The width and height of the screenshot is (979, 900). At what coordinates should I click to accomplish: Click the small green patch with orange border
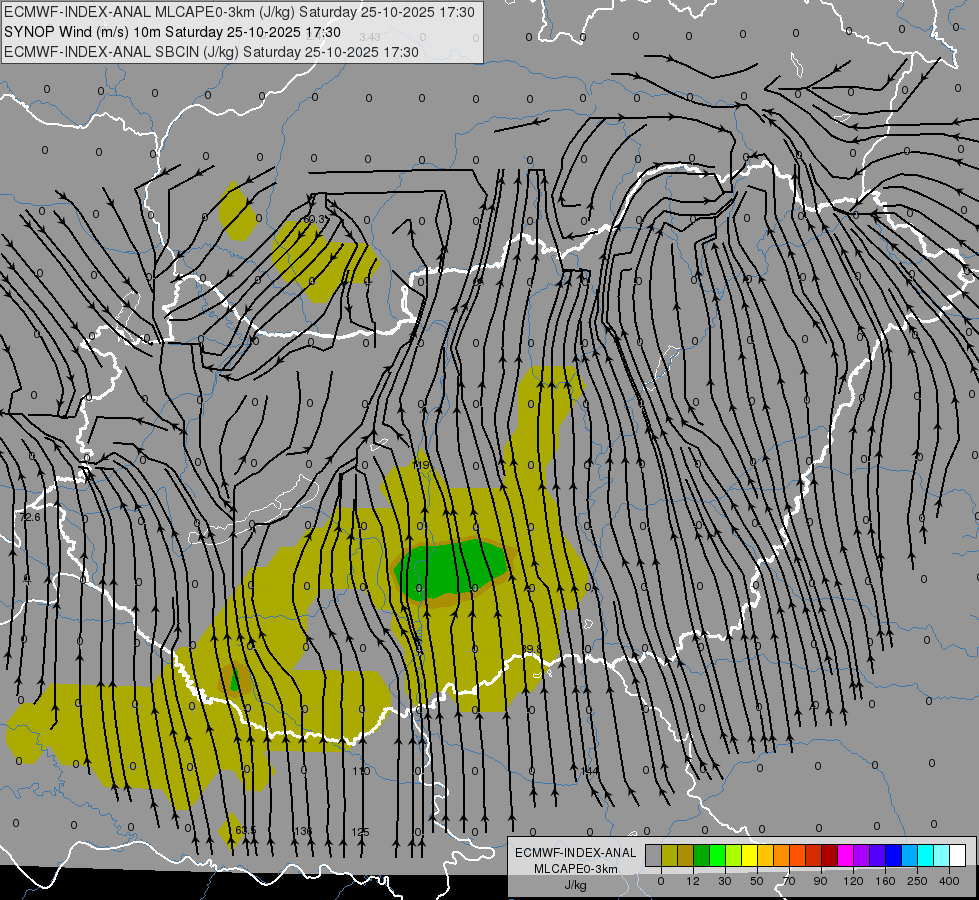[x=235, y=681]
